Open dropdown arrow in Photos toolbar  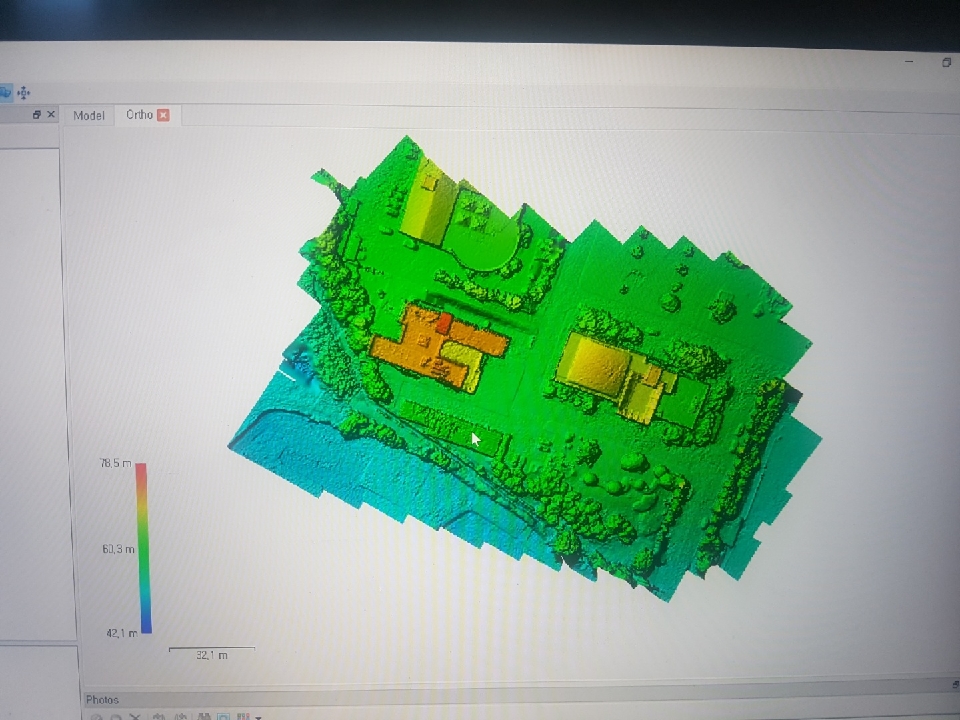258,717
